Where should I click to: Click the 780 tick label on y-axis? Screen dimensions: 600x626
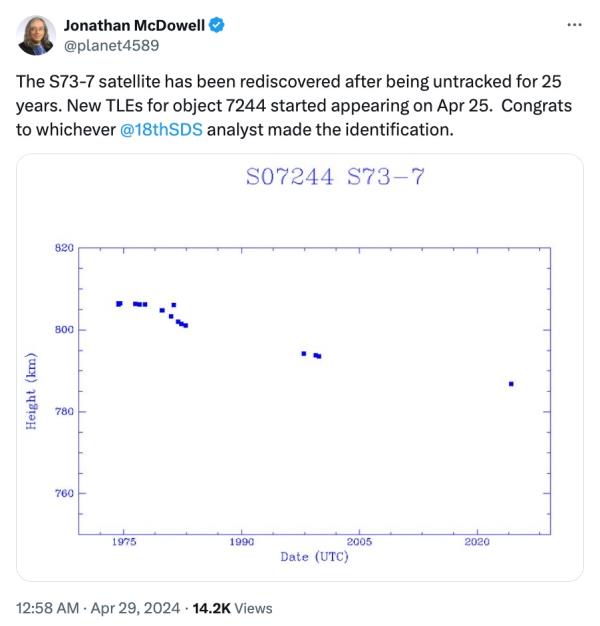pos(62,412)
